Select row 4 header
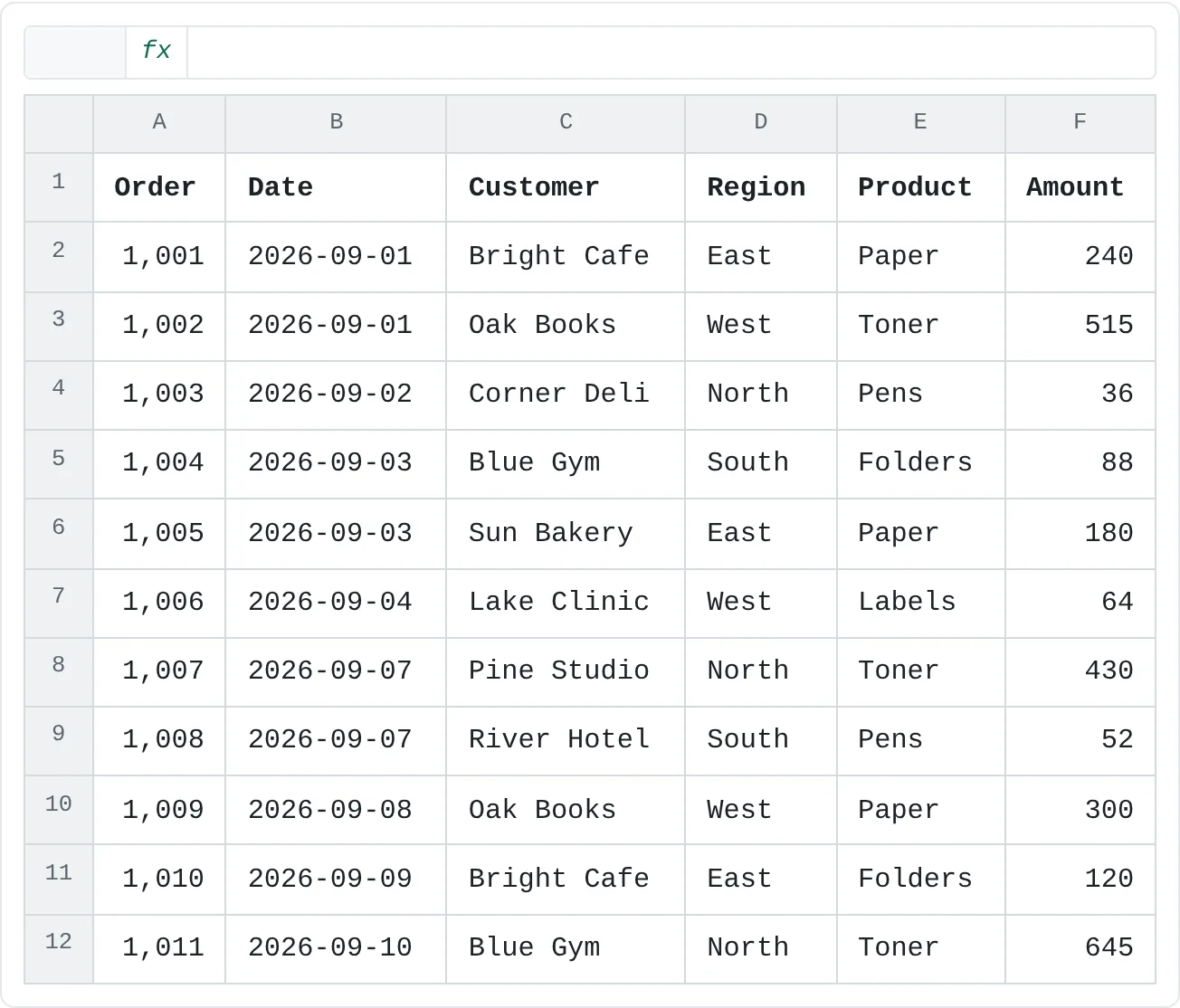Viewport: 1180px width, 1008px height. click(59, 395)
